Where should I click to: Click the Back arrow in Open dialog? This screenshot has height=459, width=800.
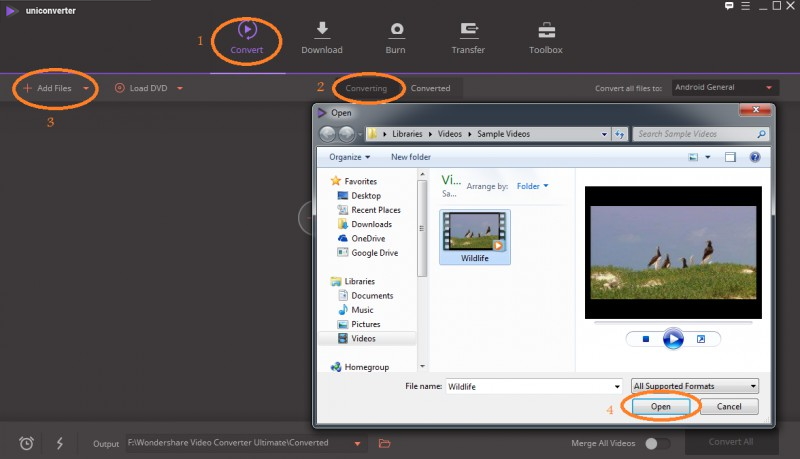328,134
